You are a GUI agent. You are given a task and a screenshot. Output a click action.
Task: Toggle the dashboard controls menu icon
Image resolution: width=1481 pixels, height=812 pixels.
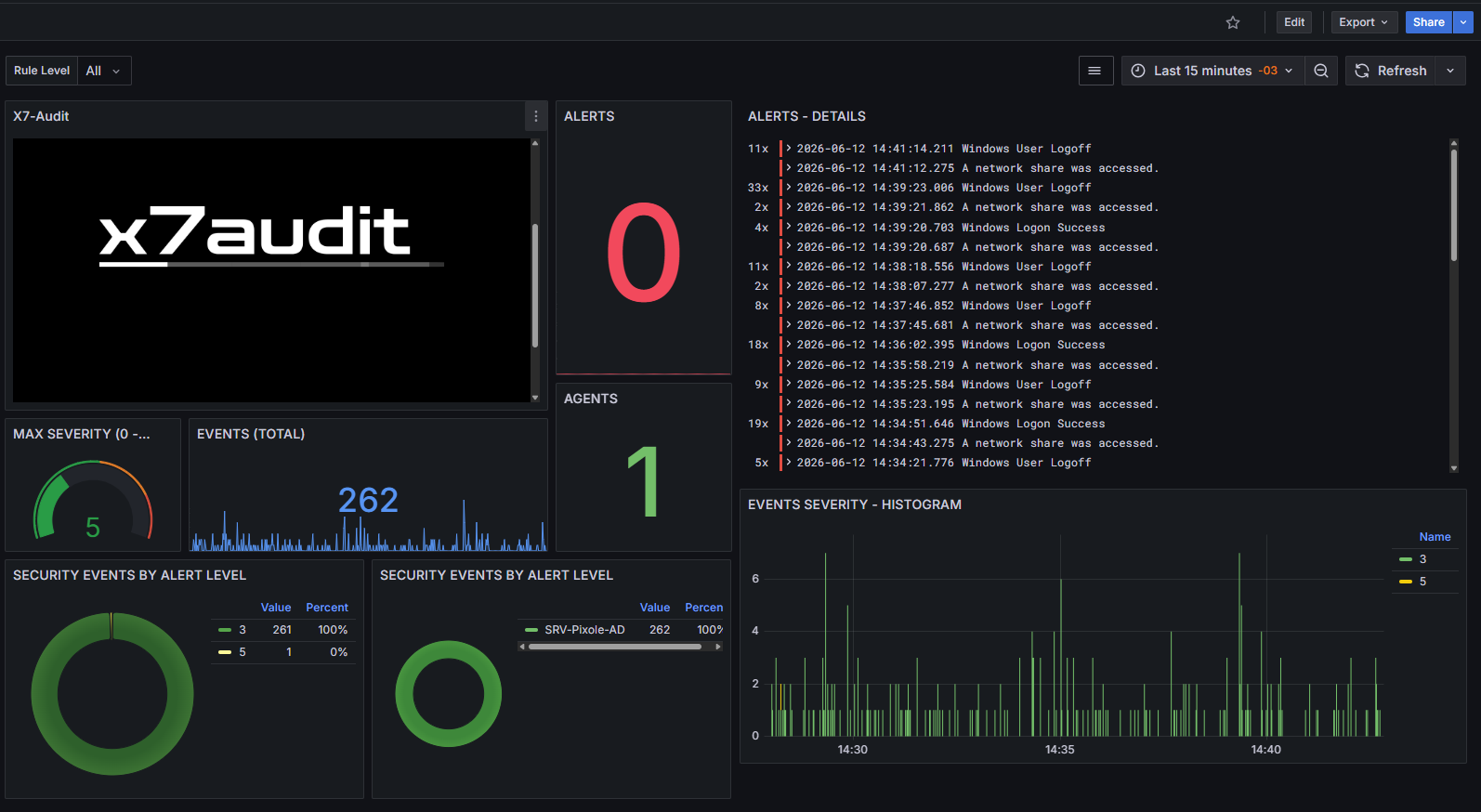(x=1094, y=71)
